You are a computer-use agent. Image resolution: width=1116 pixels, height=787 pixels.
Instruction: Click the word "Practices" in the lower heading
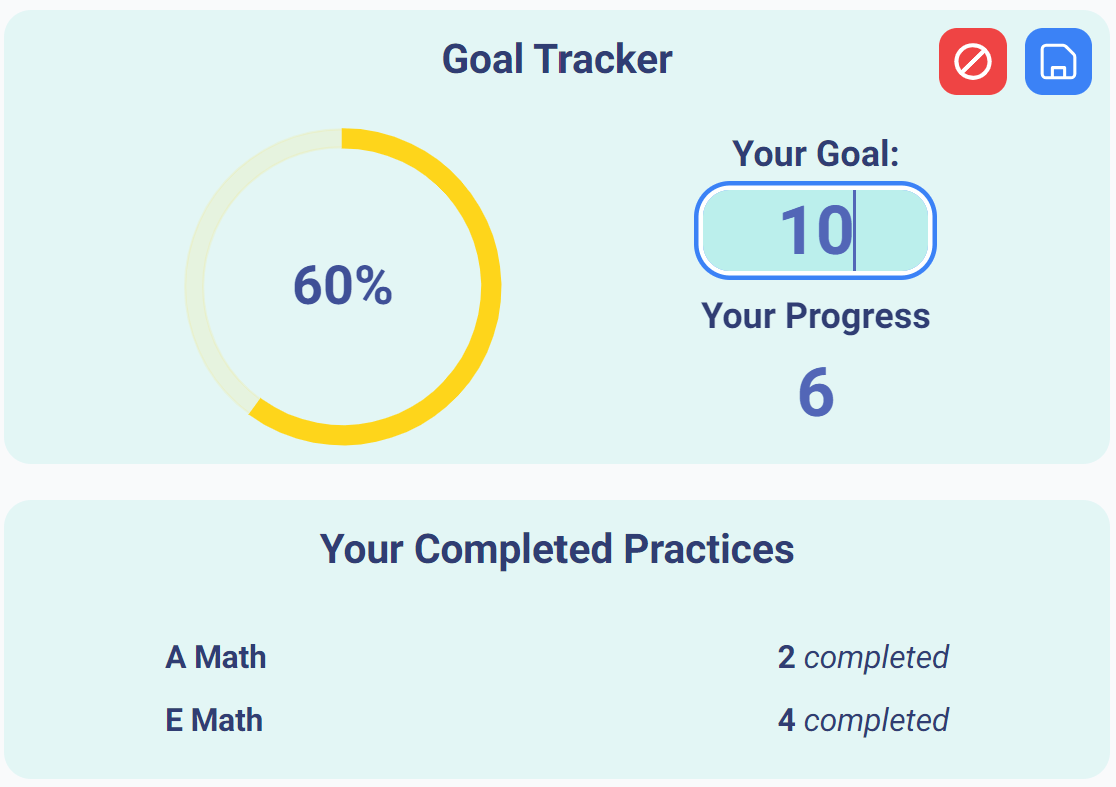[709, 549]
